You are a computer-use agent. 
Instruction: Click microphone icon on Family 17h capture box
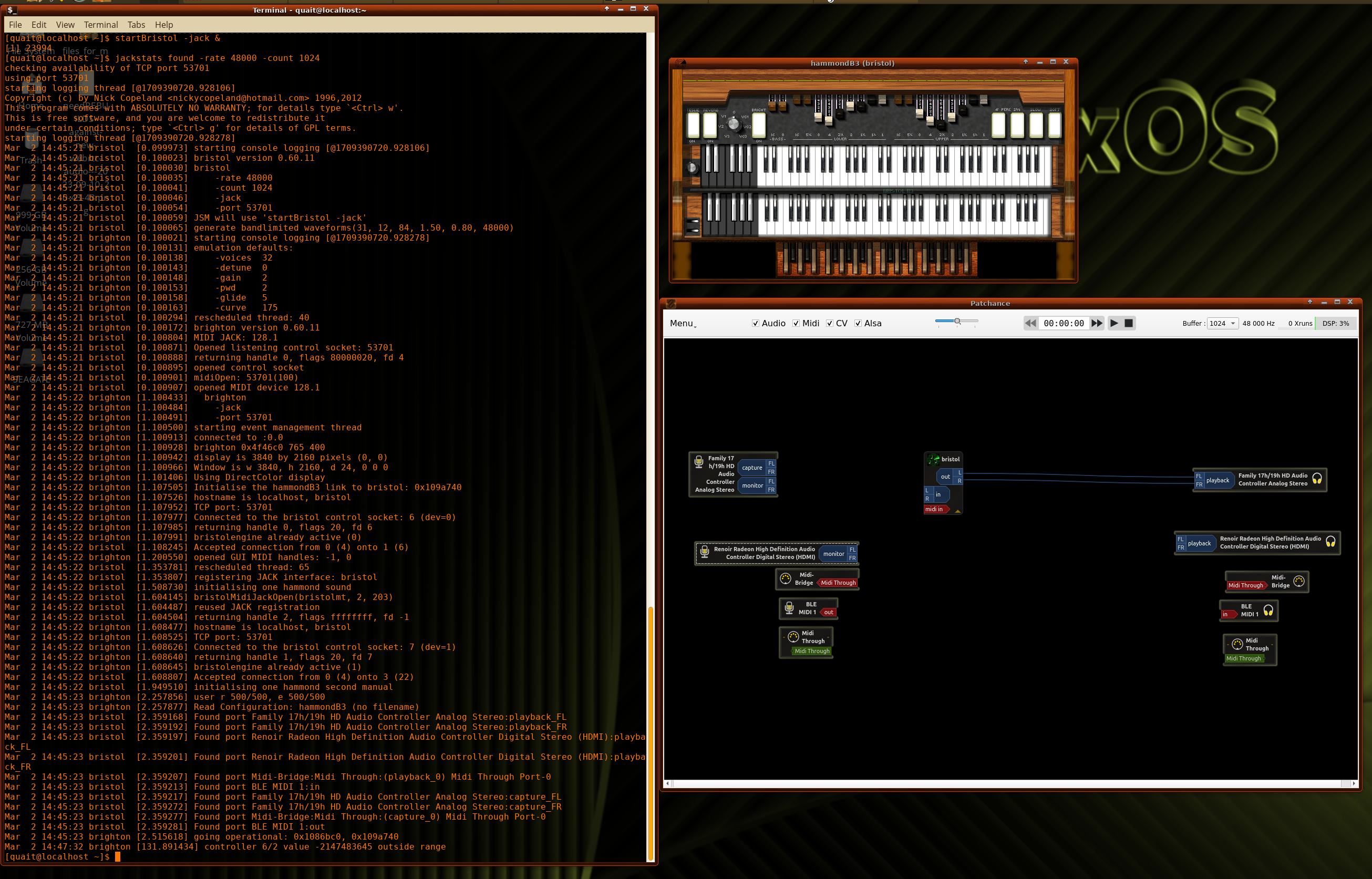click(x=698, y=461)
